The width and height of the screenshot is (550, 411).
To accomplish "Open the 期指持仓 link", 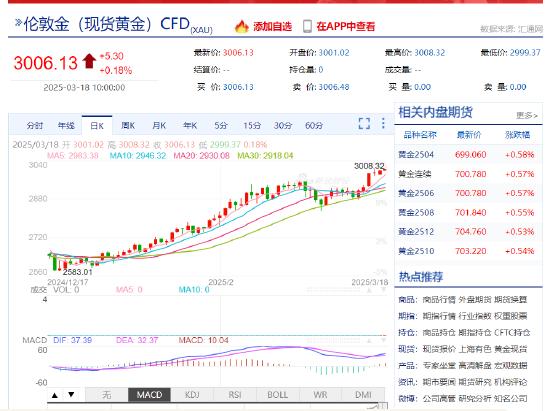I will 475,333.
